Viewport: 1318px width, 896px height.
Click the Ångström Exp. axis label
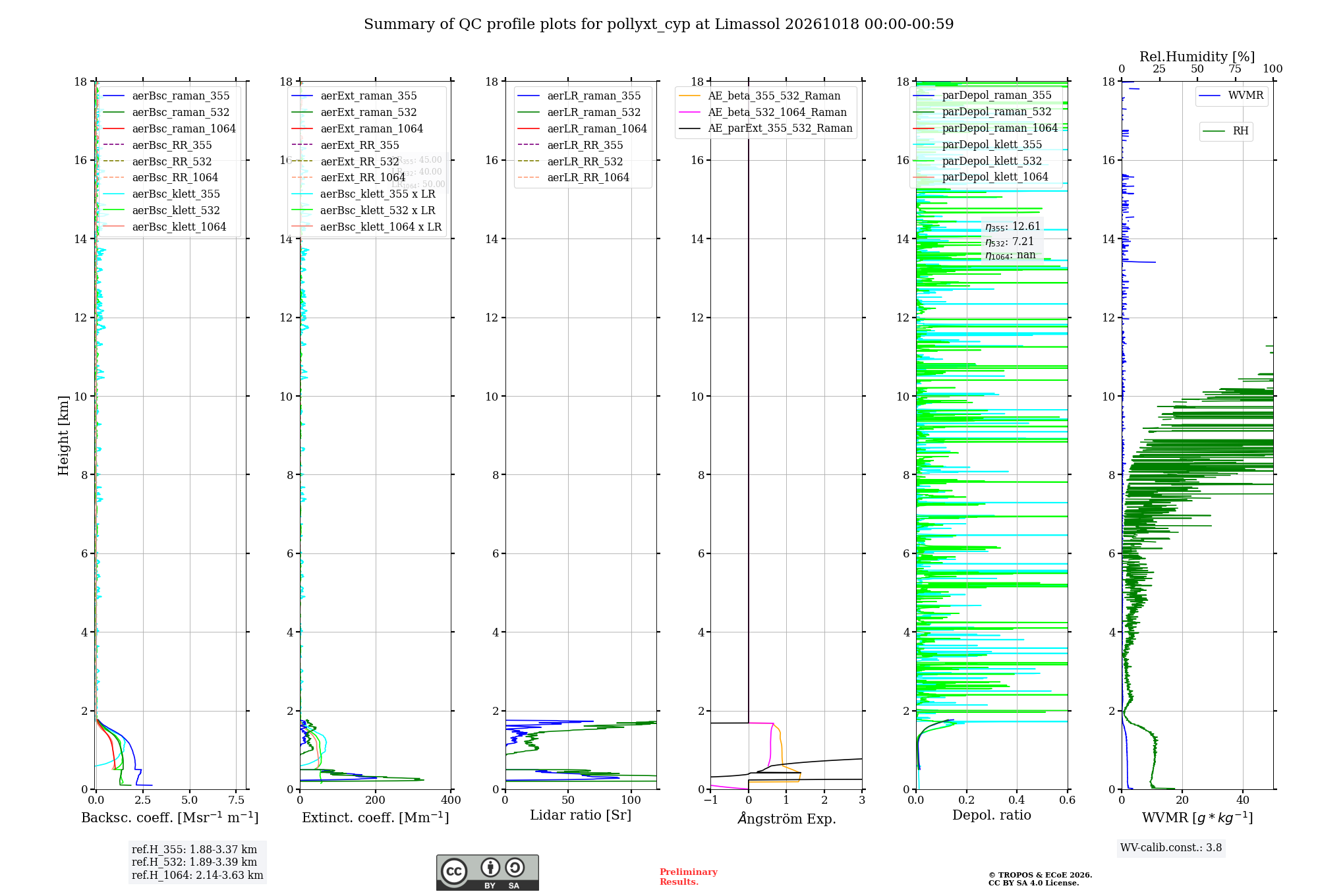point(787,818)
